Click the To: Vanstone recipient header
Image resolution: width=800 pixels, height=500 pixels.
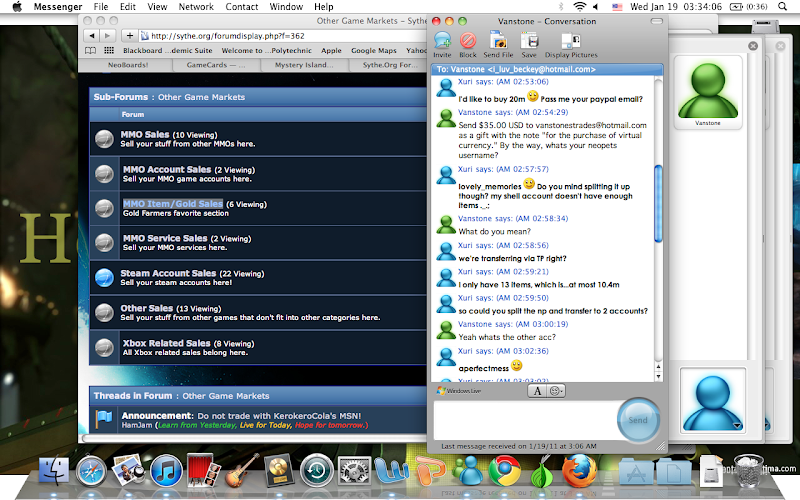(x=547, y=69)
